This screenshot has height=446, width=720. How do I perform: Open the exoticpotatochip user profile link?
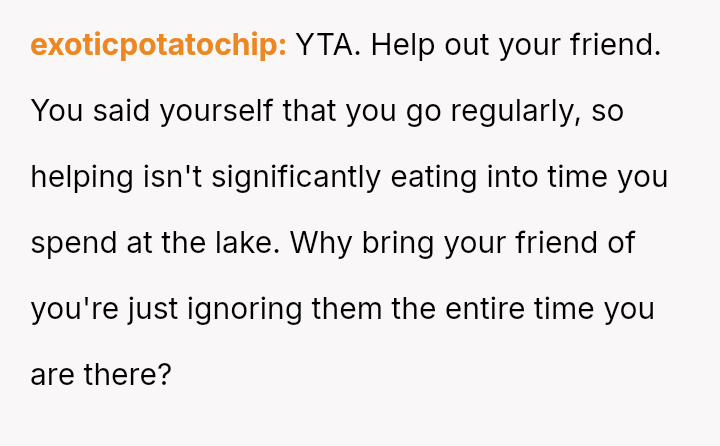[159, 45]
